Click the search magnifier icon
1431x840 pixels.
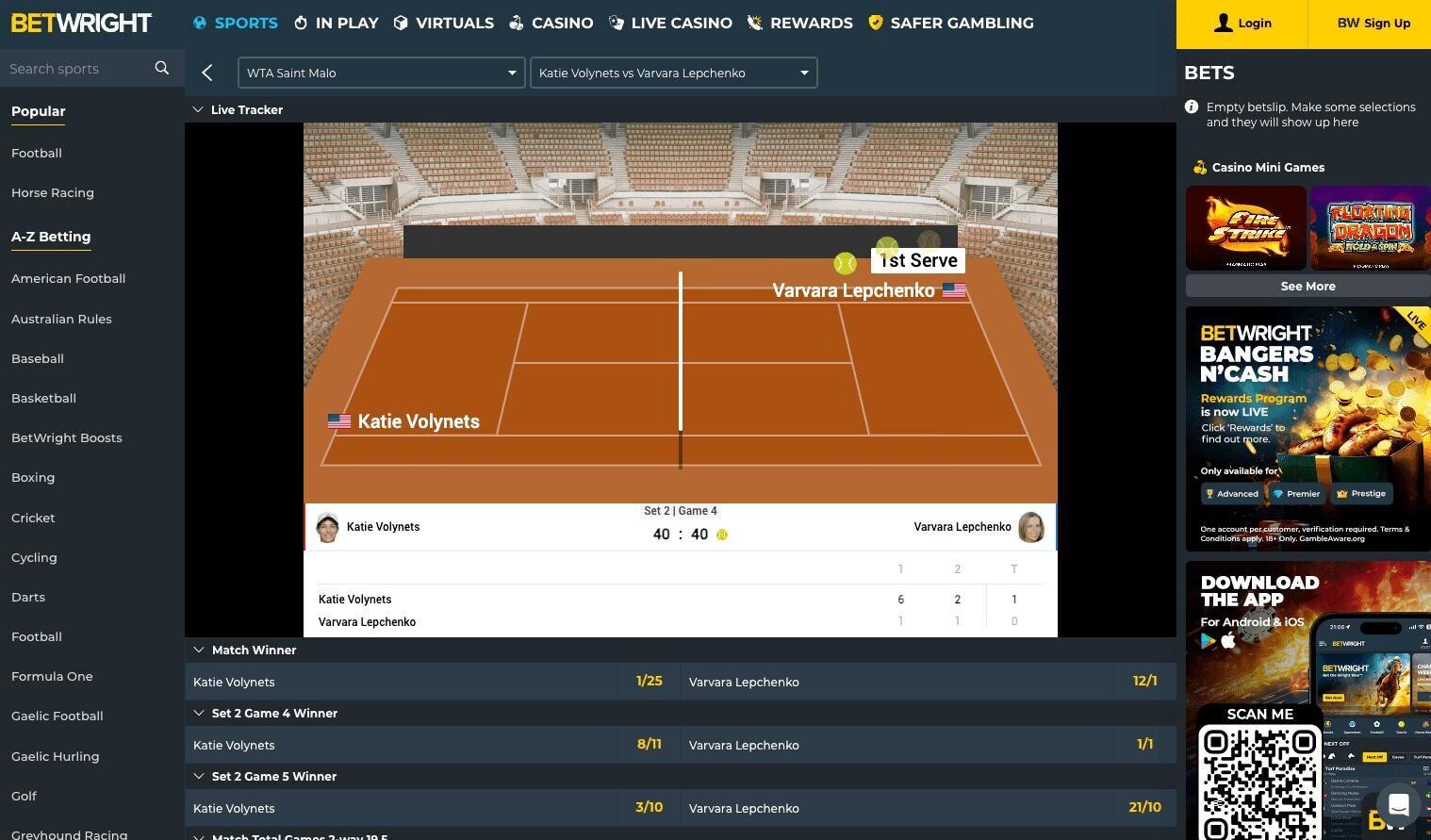coord(162,68)
